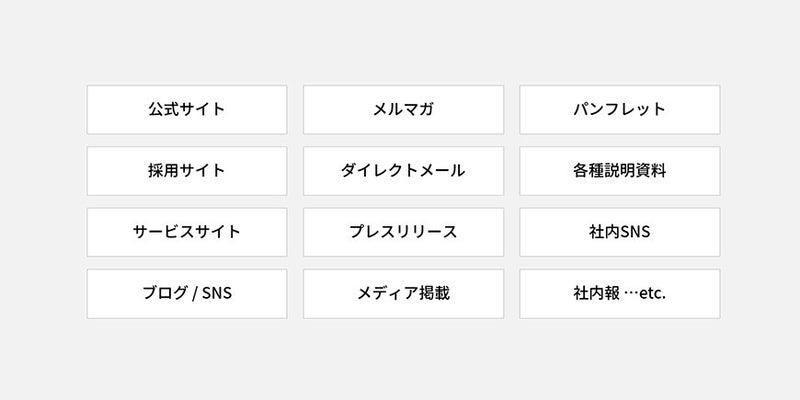Click the 公式サイト text label
The height and width of the screenshot is (400, 800).
pyautogui.click(x=187, y=109)
